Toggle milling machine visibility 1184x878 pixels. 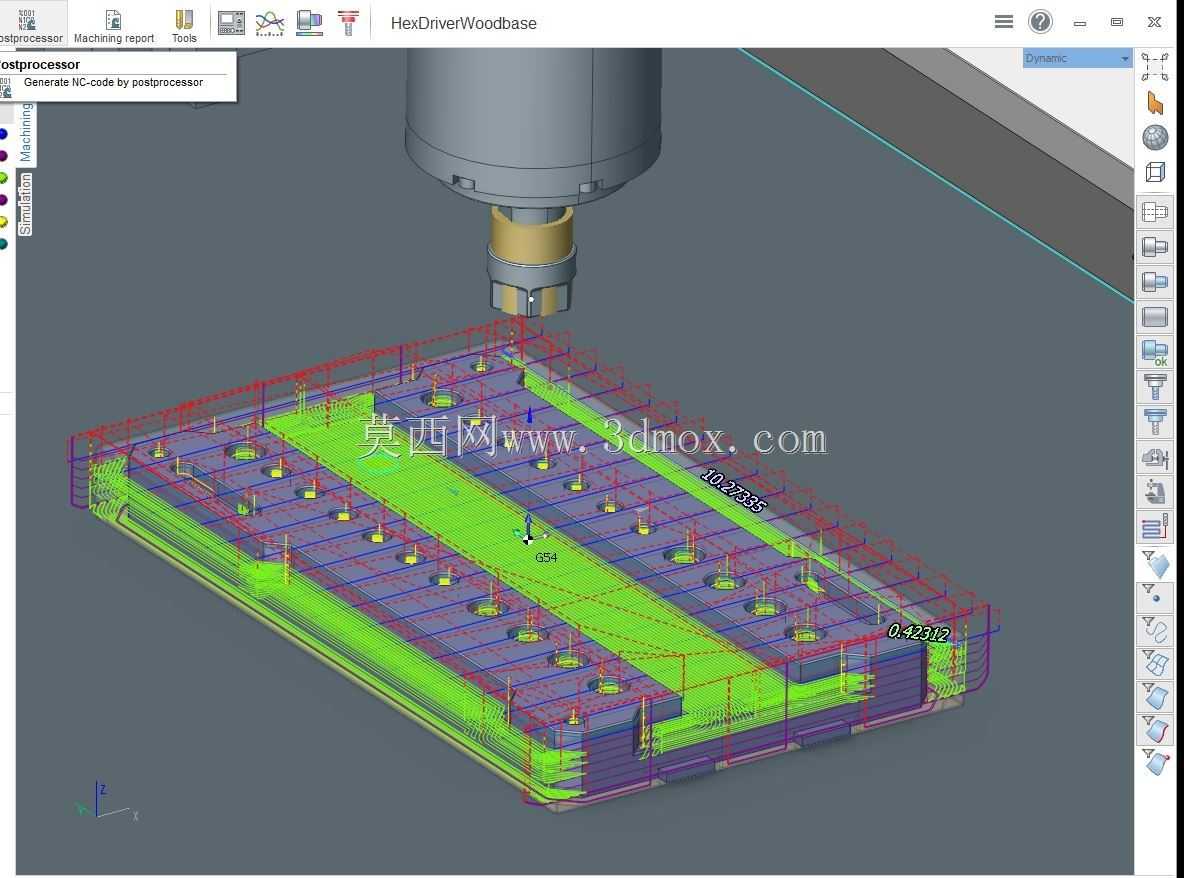(x=1155, y=492)
